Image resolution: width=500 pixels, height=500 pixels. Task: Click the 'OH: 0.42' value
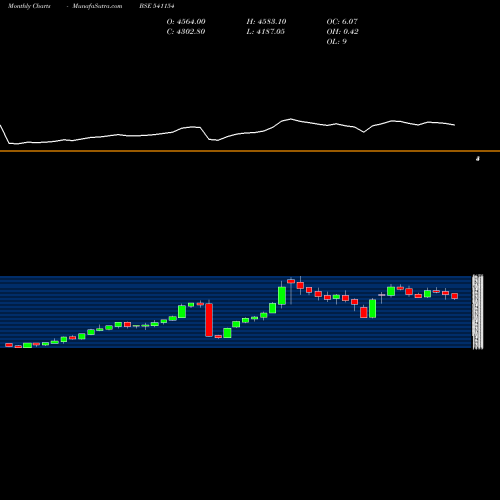click(342, 32)
